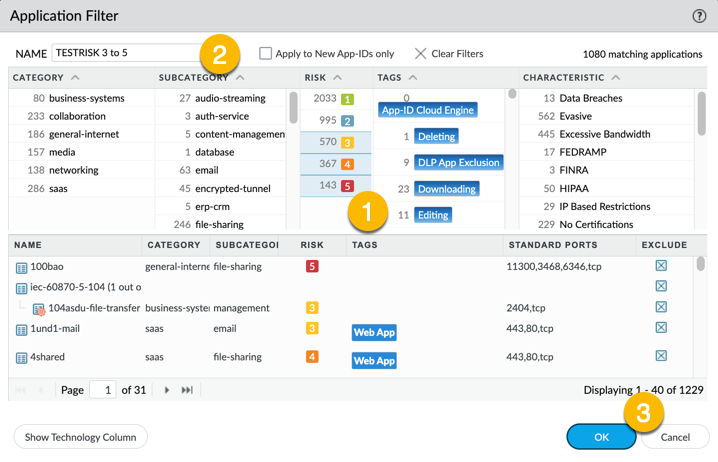Sort the RISK filter column arrow
The width and height of the screenshot is (718, 462).
(x=337, y=77)
